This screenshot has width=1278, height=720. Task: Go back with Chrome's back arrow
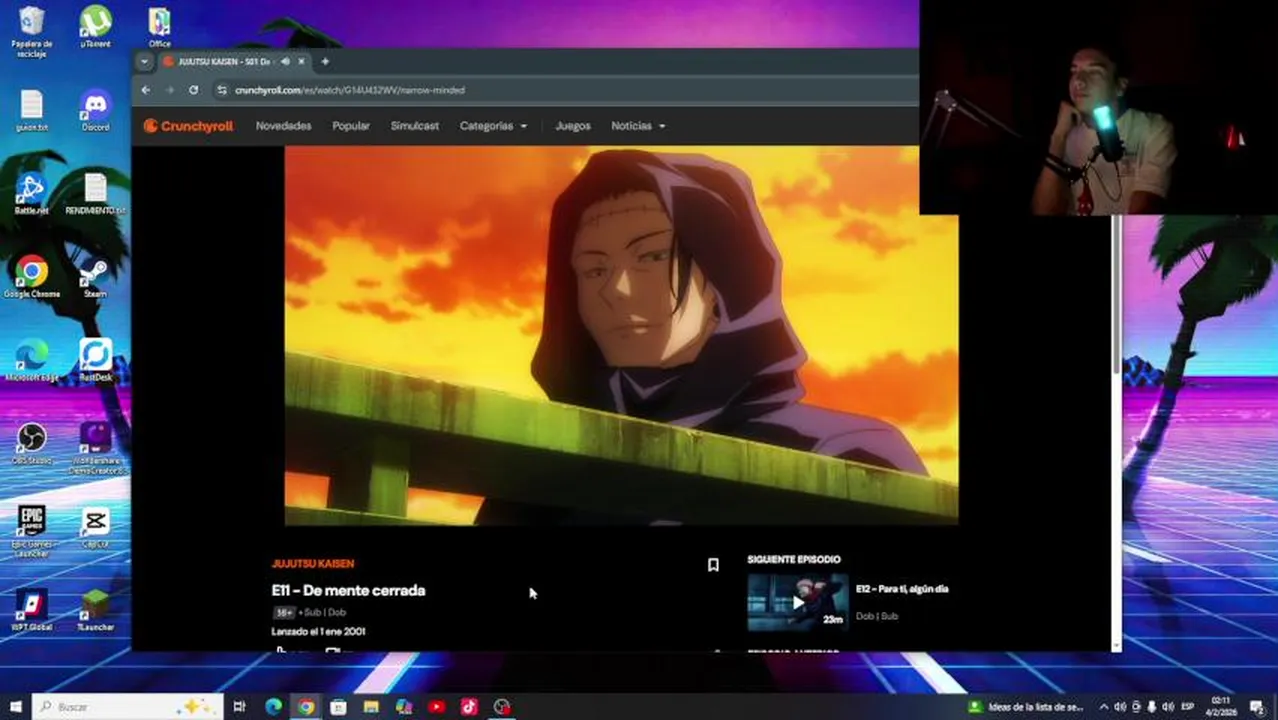point(146,90)
